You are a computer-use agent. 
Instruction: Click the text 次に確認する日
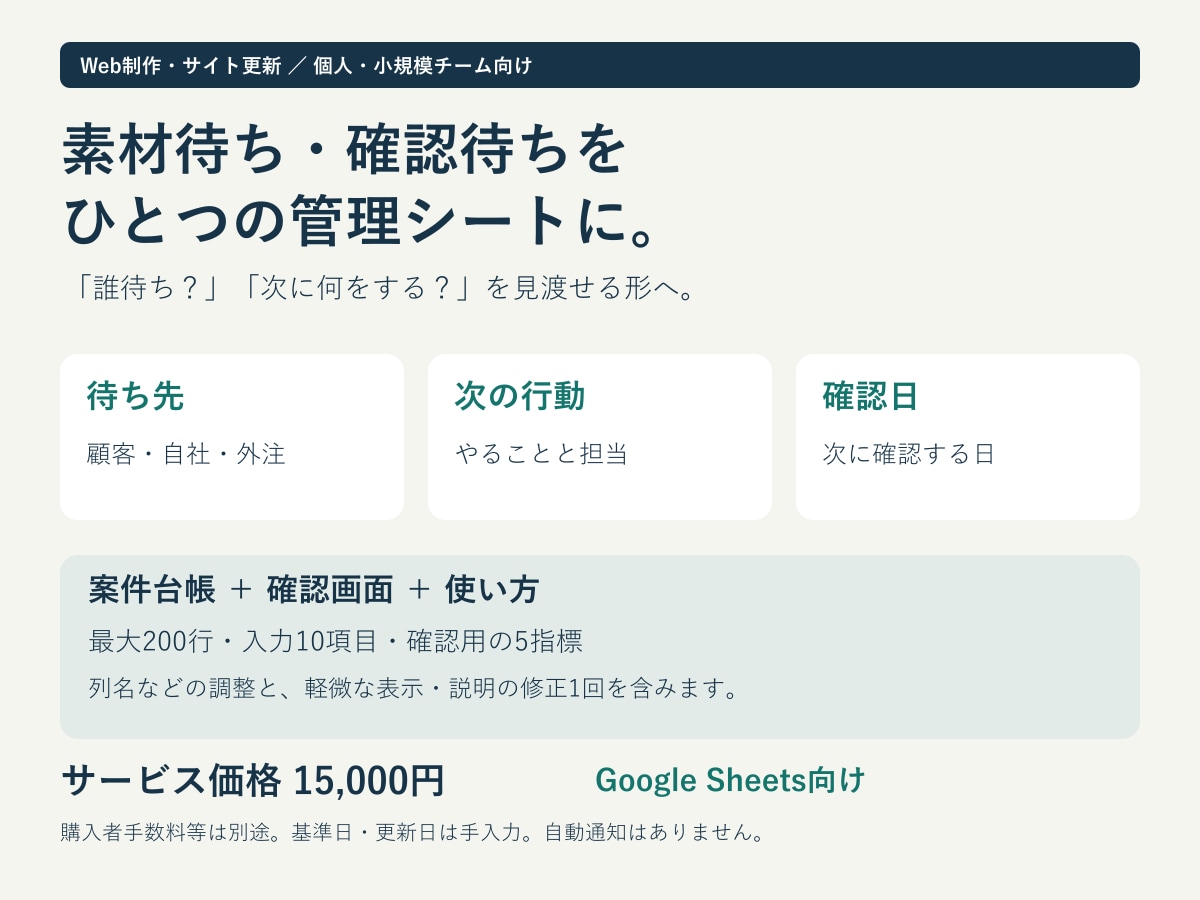point(909,454)
